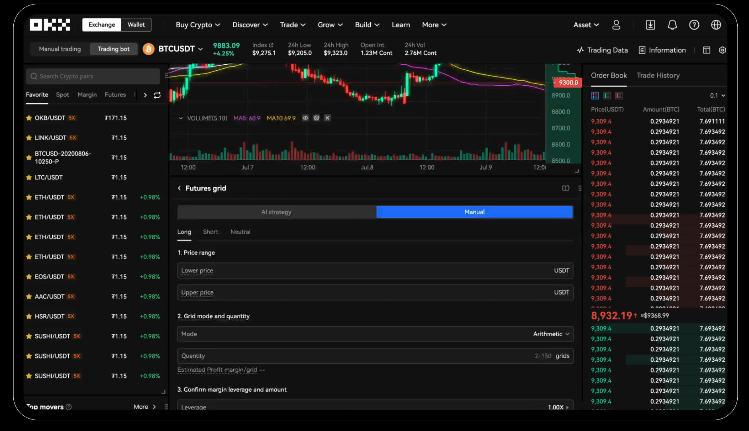Expand the Buy Crypto menu

tap(198, 25)
